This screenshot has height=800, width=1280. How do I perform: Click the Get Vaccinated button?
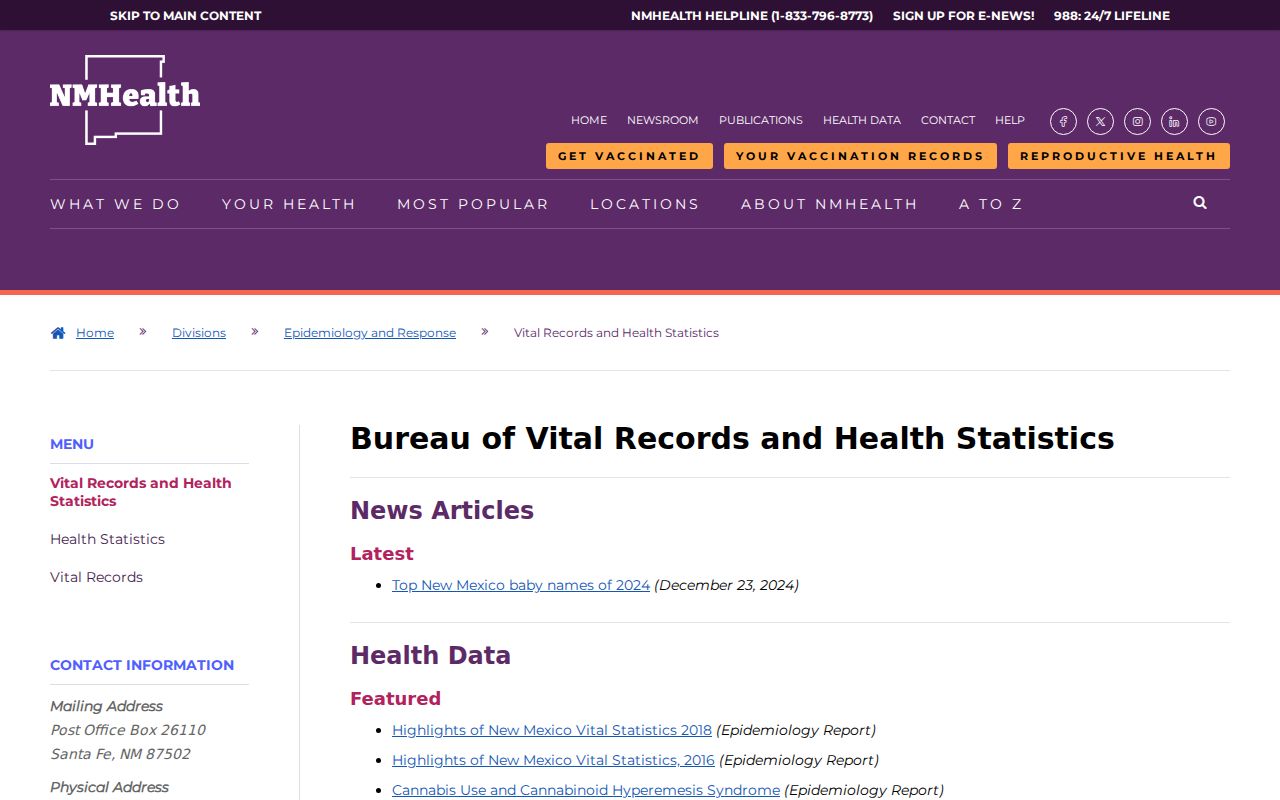point(629,156)
